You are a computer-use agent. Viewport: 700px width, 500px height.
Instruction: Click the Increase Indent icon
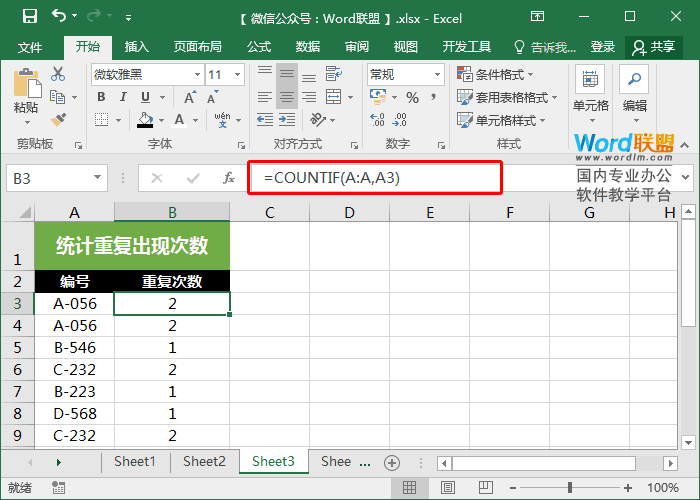[x=287, y=120]
